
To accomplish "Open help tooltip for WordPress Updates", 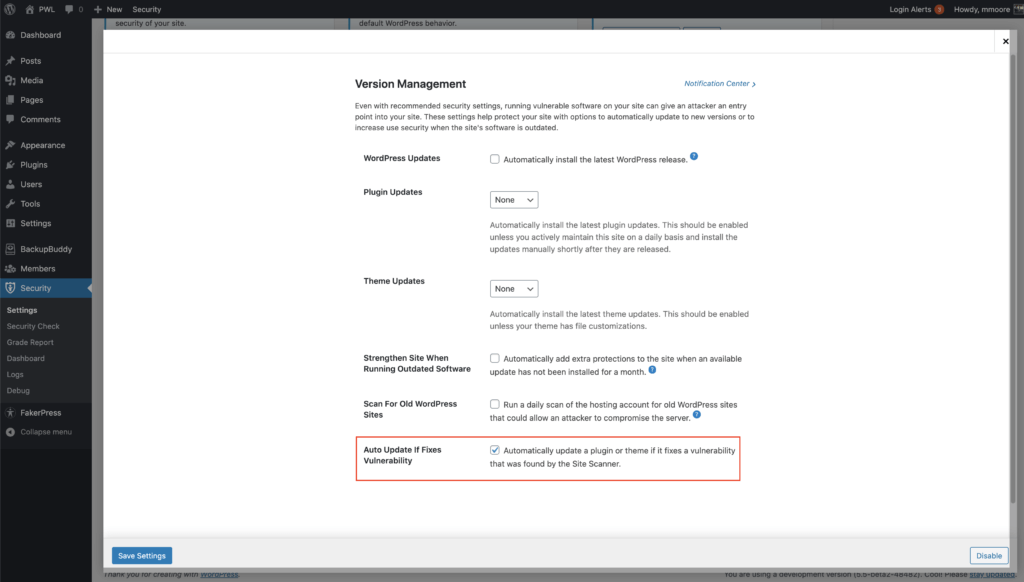I will tap(694, 156).
